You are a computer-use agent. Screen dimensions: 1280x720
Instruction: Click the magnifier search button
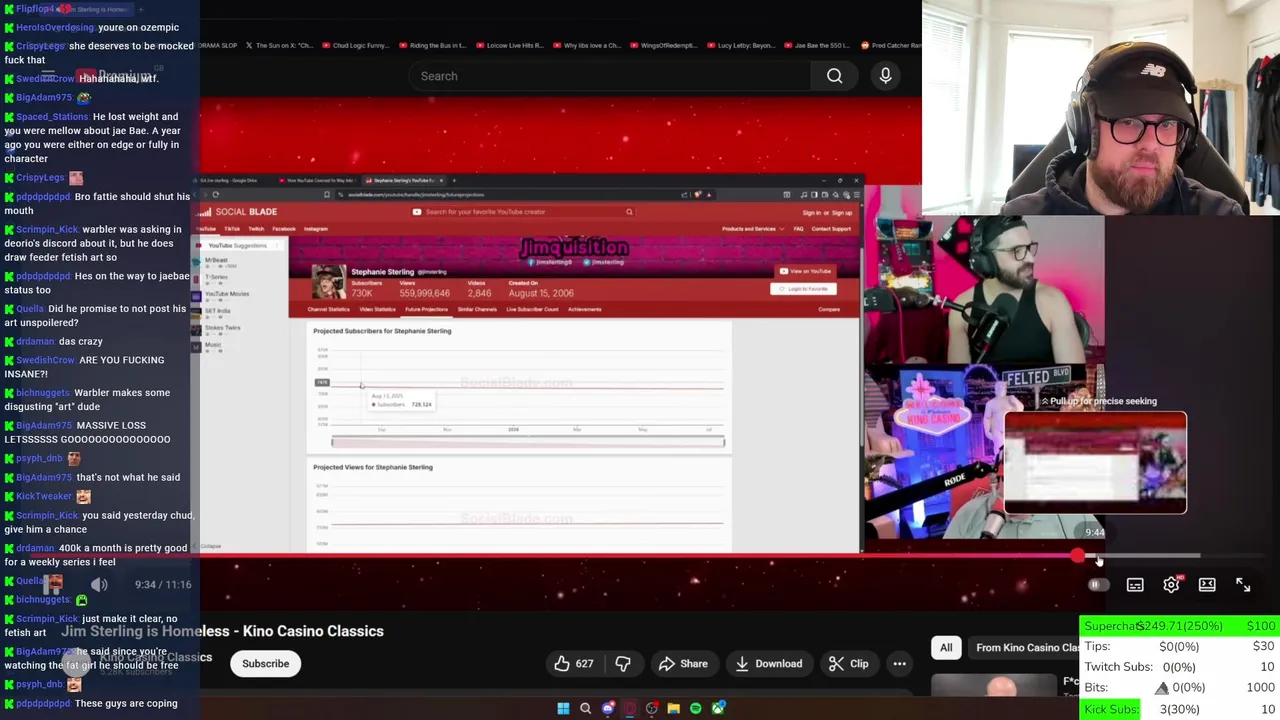coord(834,76)
